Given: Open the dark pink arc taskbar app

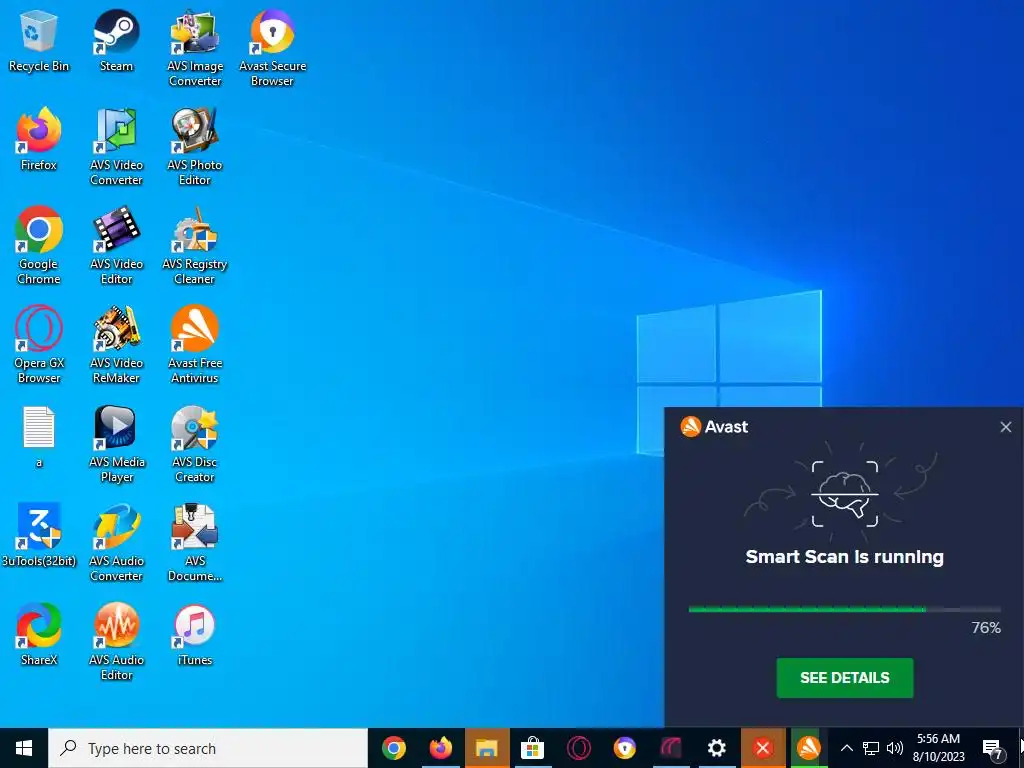Looking at the screenshot, I should point(671,748).
